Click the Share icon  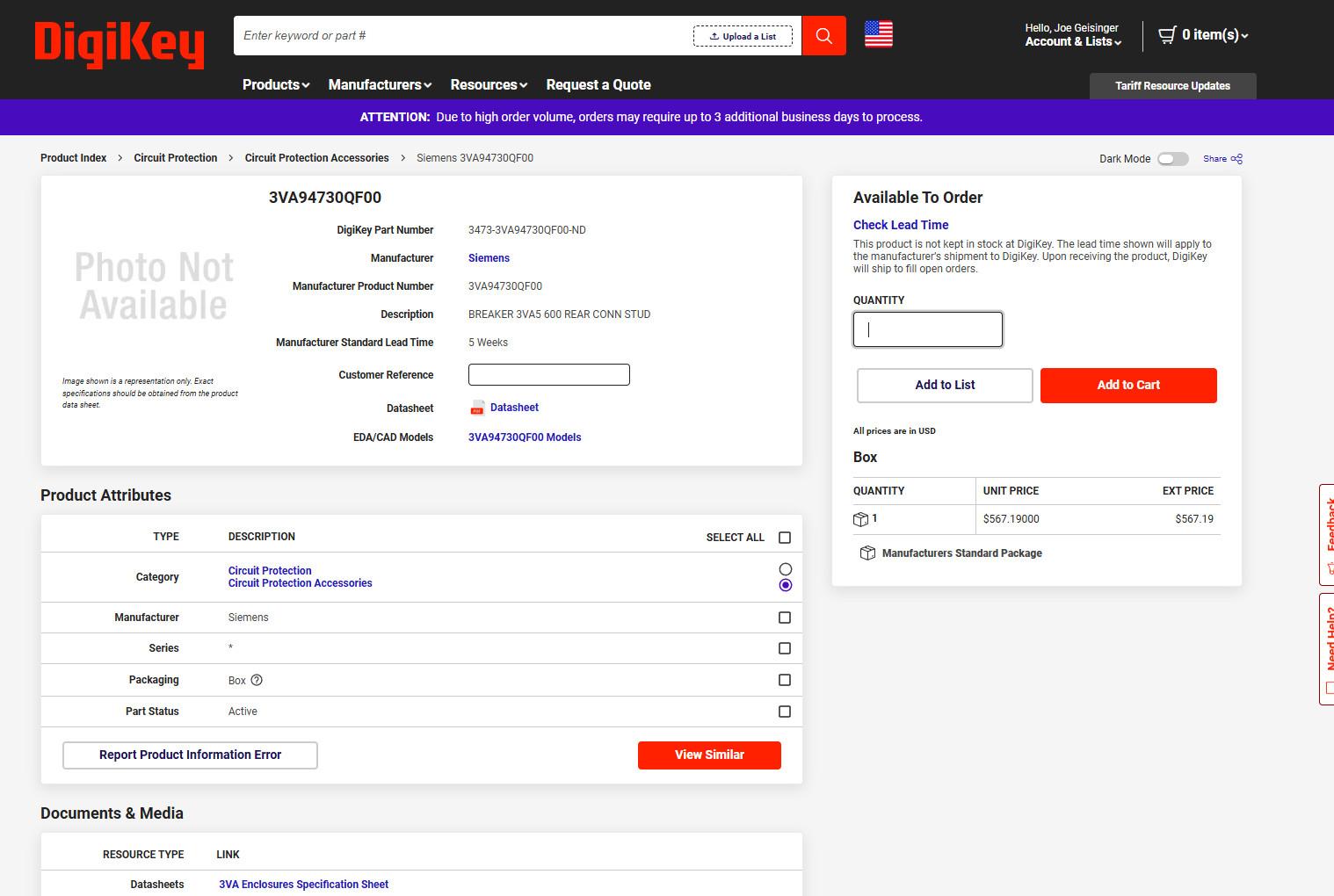click(x=1236, y=159)
